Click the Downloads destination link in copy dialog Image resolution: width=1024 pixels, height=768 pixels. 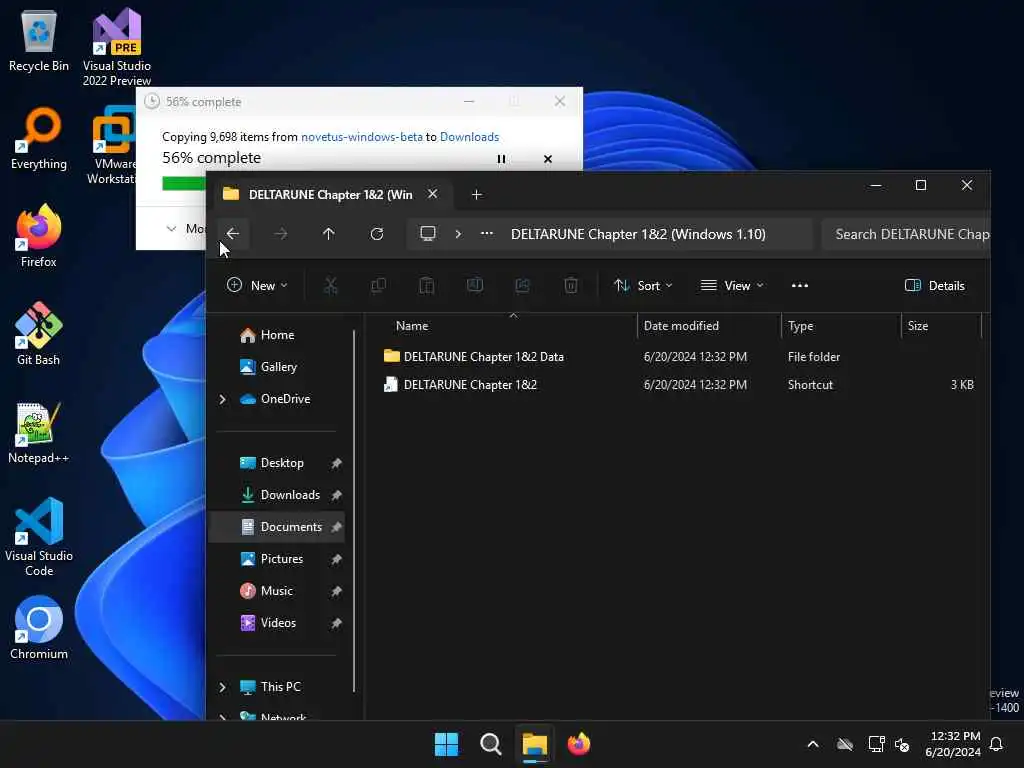(x=470, y=137)
